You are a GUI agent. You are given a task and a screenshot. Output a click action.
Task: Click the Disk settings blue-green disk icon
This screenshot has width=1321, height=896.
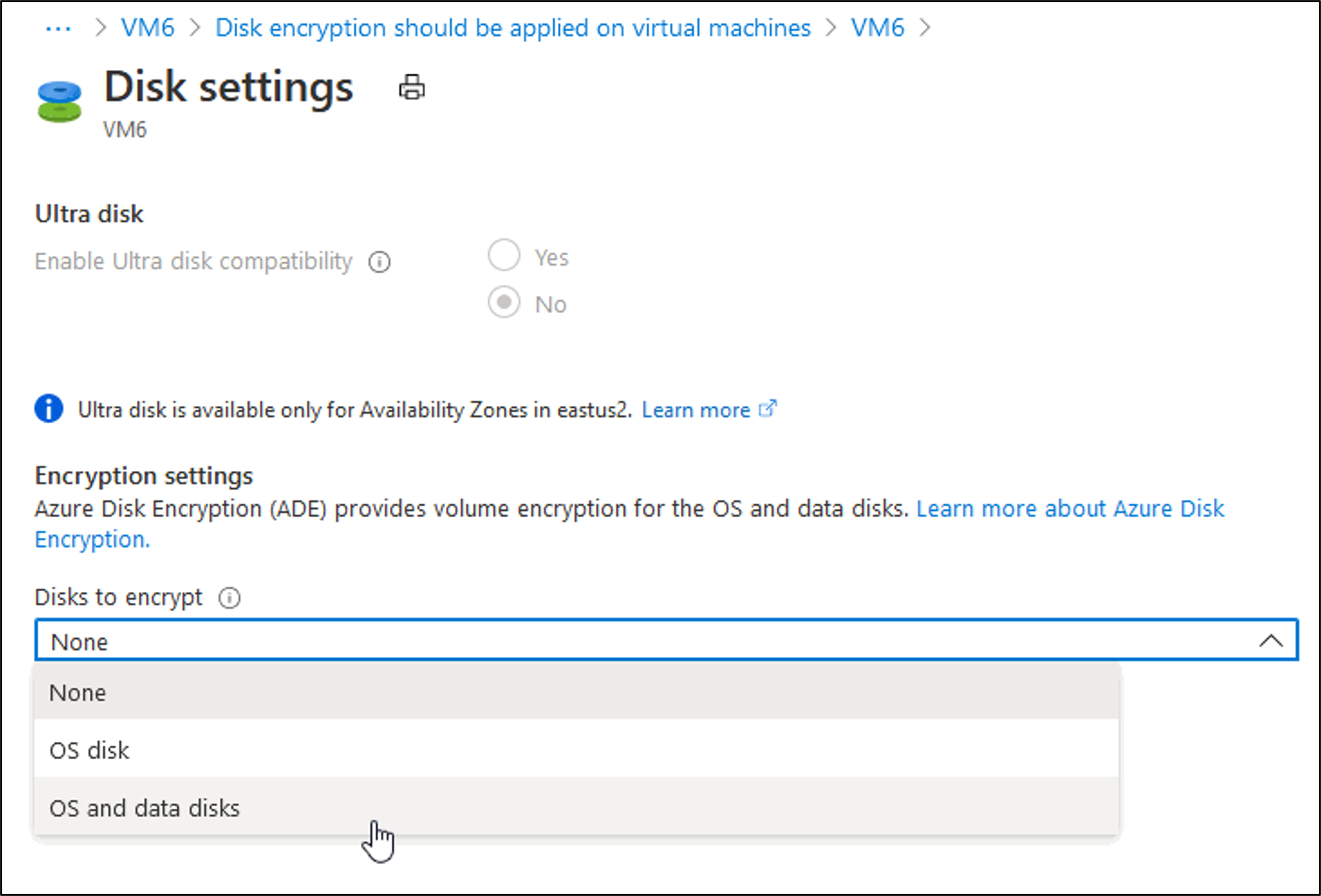coord(60,102)
